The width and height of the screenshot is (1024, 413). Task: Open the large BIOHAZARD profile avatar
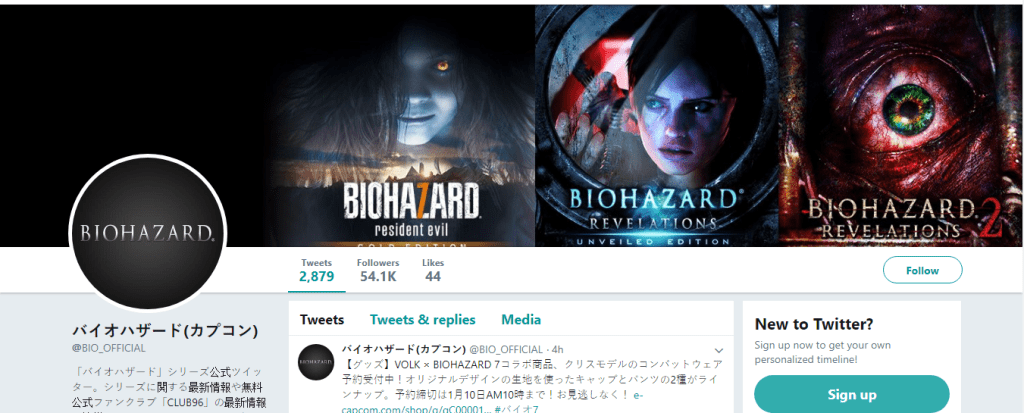pos(147,233)
